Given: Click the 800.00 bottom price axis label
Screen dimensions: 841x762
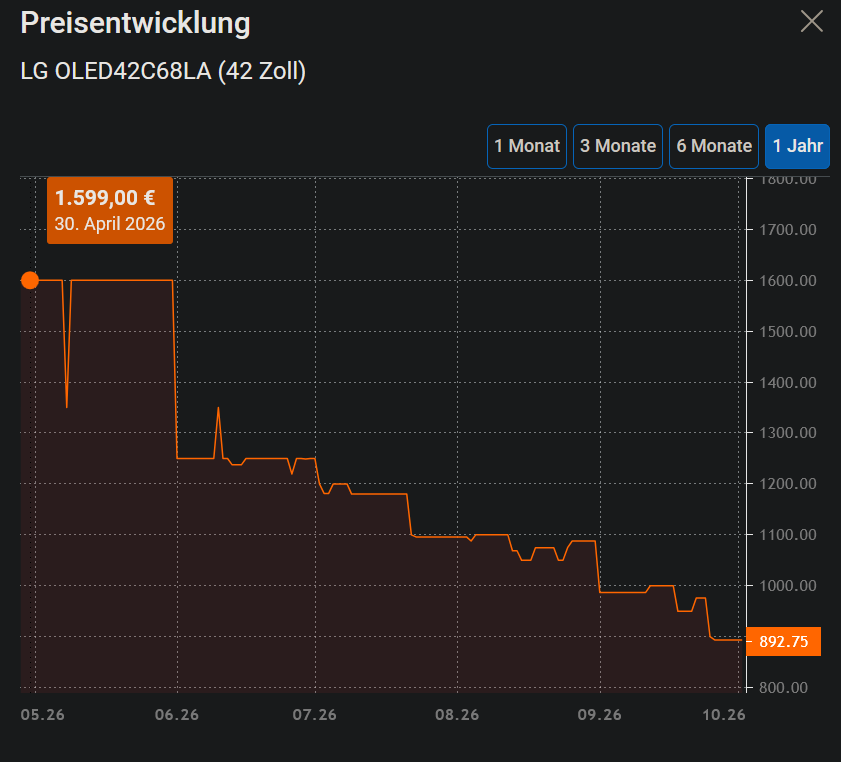Looking at the screenshot, I should tap(784, 687).
